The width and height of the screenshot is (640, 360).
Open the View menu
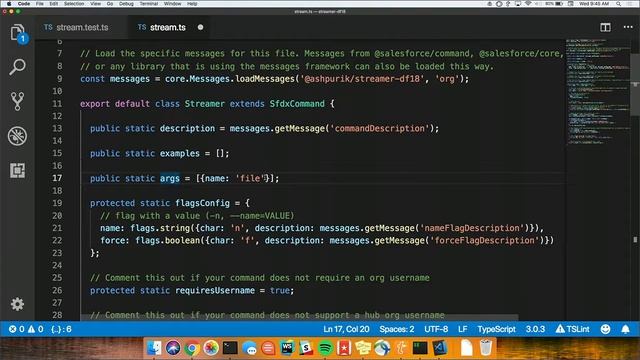pos(96,3)
